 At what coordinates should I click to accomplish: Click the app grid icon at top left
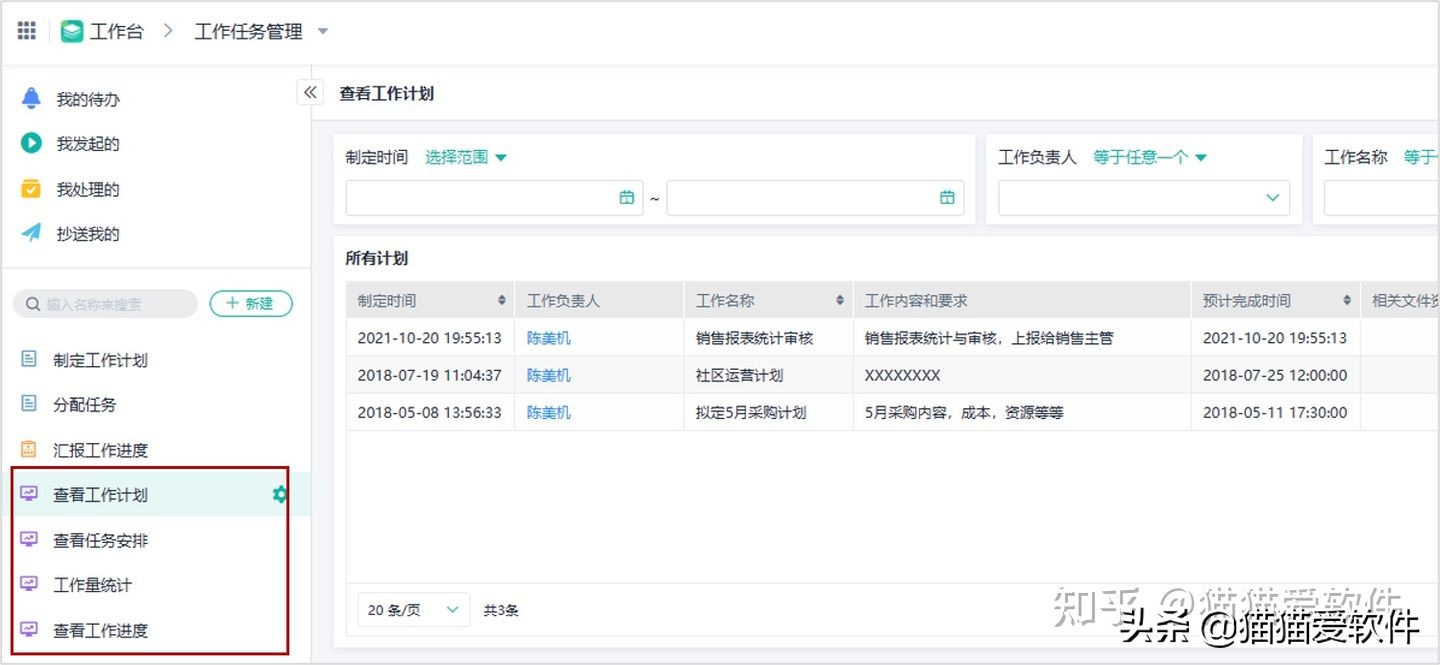(x=26, y=29)
